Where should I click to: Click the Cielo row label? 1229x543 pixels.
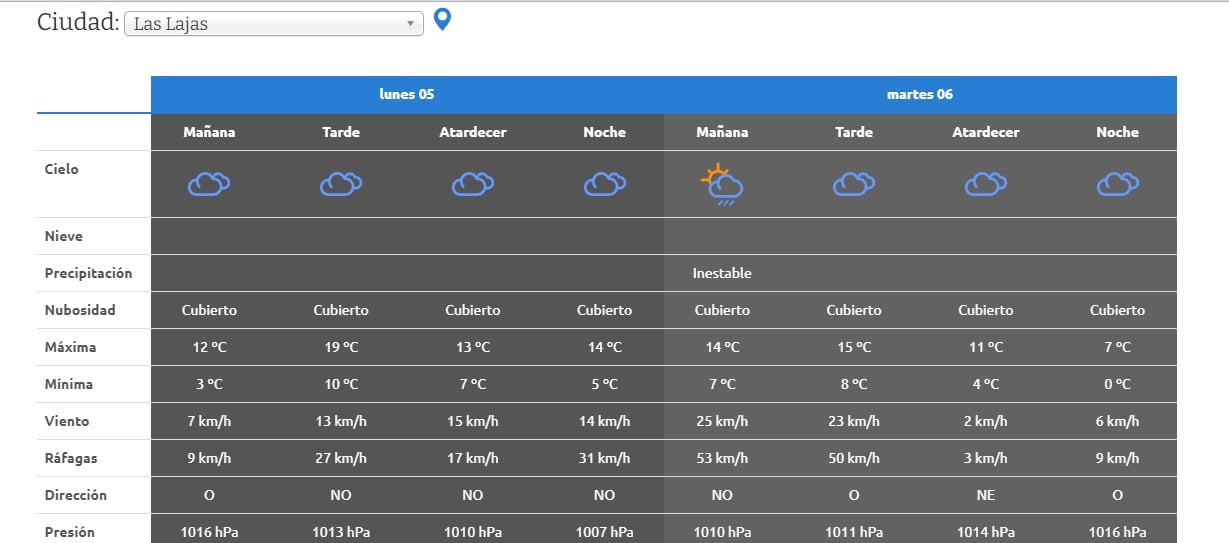tap(61, 169)
